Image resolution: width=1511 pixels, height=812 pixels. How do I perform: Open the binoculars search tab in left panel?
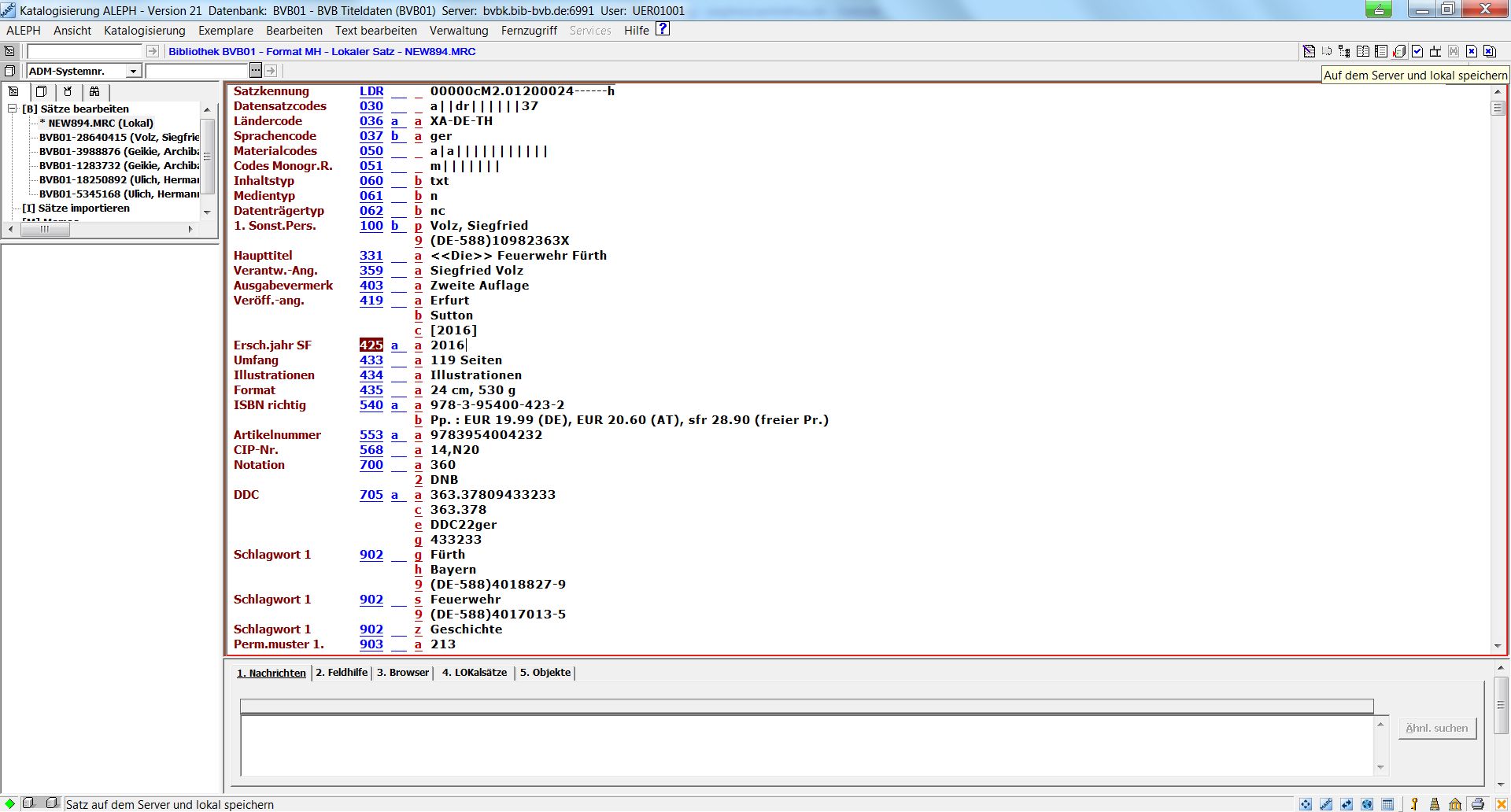pos(94,91)
